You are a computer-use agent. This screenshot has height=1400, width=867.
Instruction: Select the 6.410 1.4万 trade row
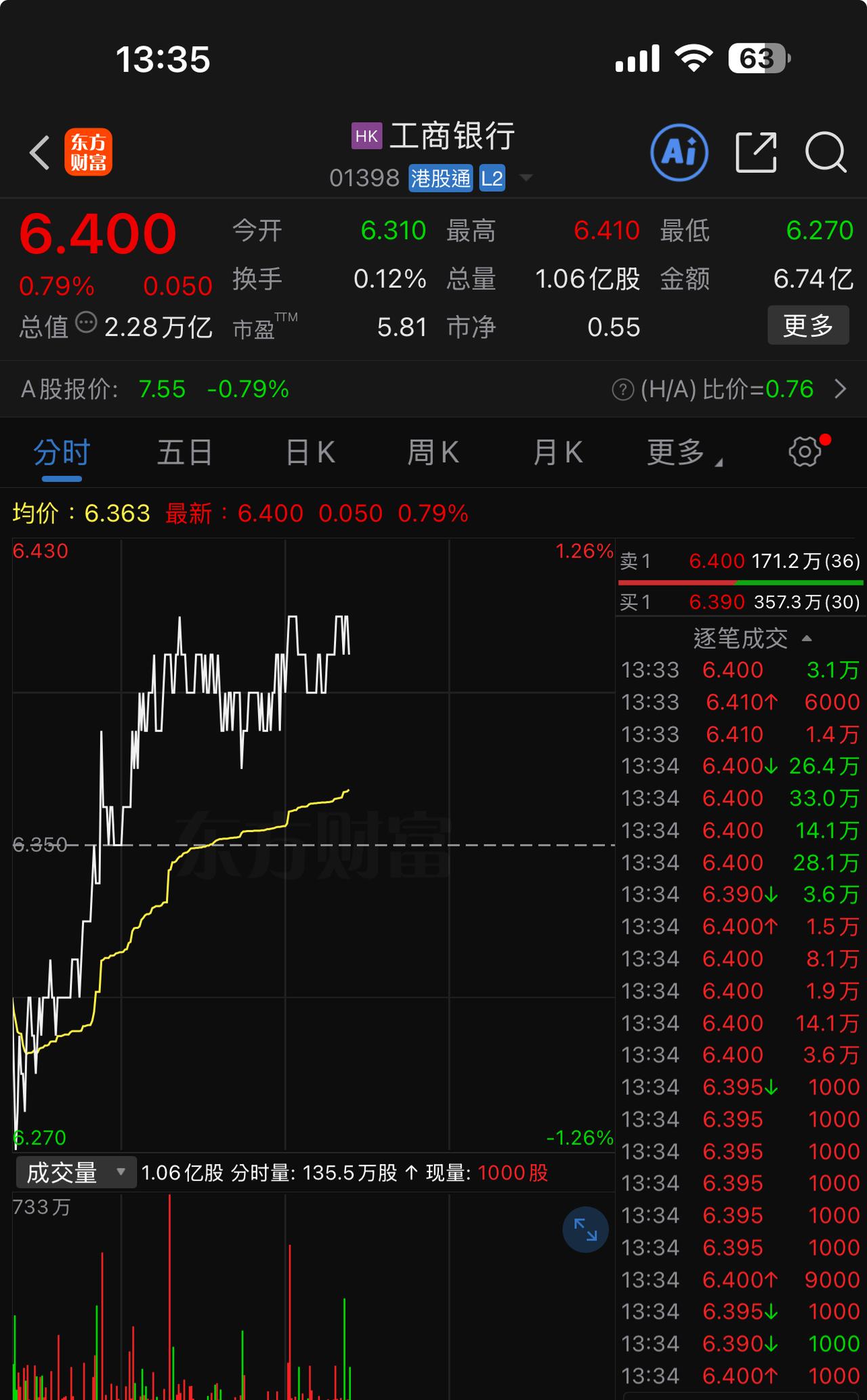(x=740, y=735)
